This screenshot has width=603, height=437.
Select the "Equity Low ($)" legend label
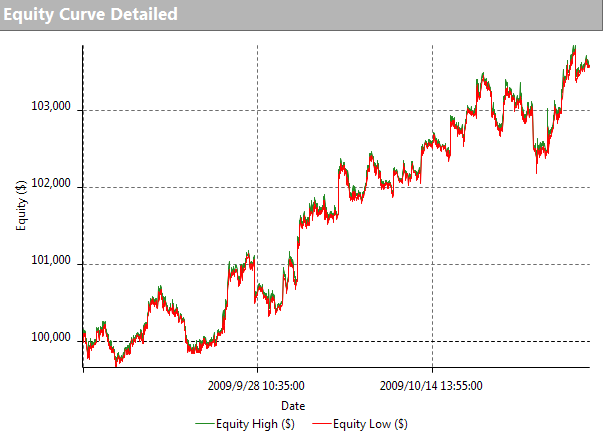371,424
